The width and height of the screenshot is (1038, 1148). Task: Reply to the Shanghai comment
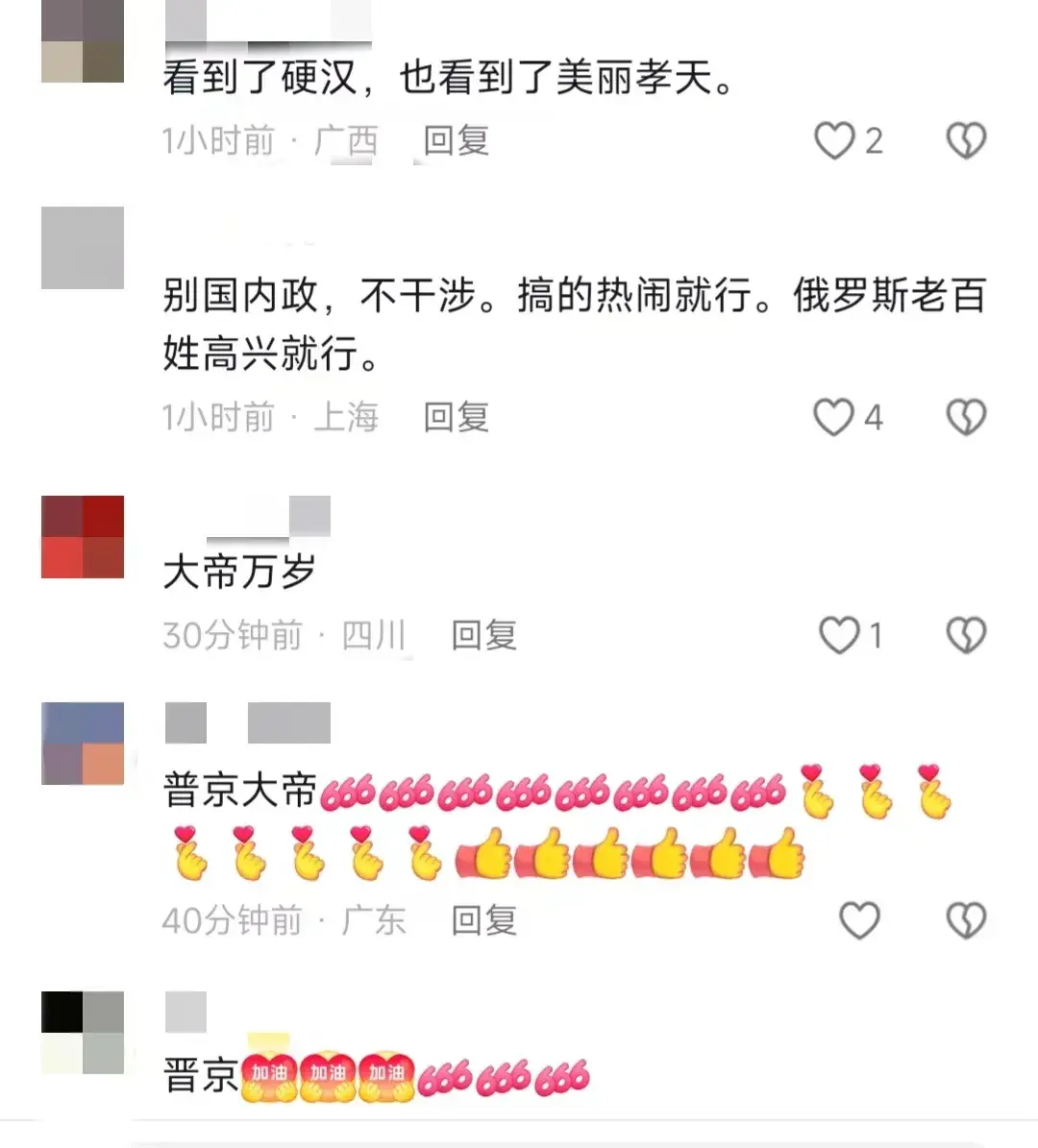tap(457, 417)
